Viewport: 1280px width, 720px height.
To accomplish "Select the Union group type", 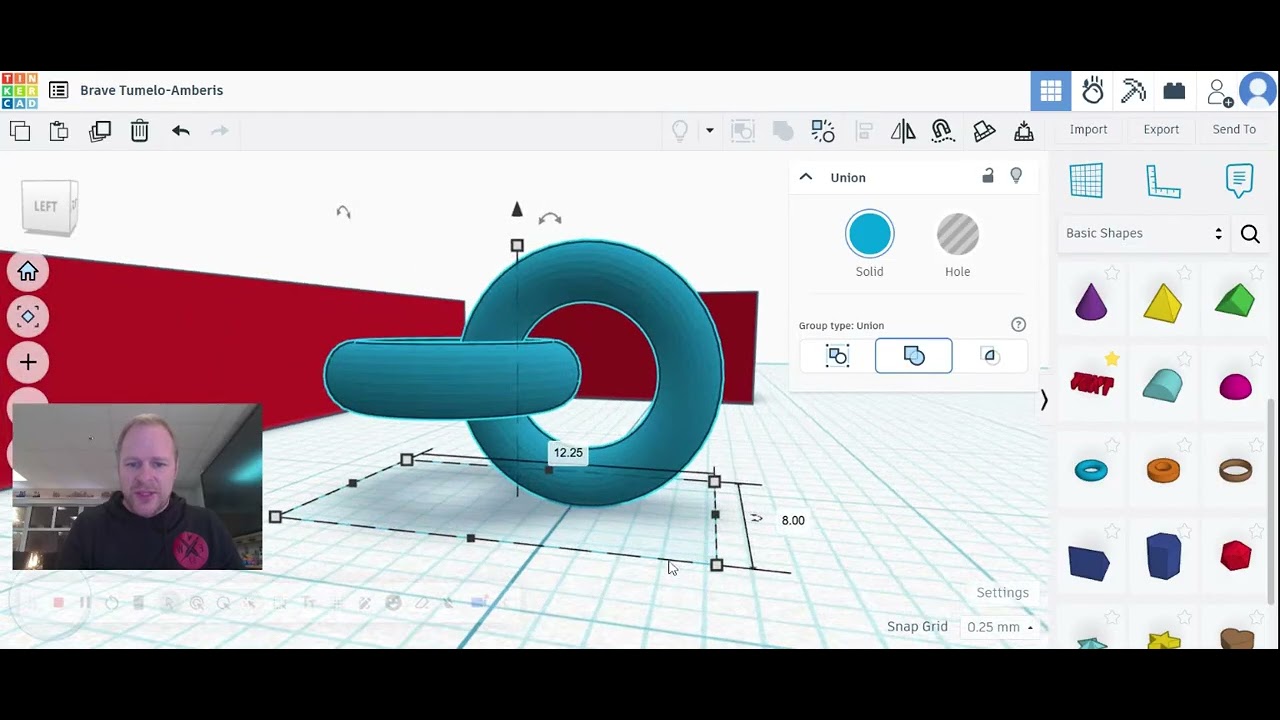I will (914, 356).
